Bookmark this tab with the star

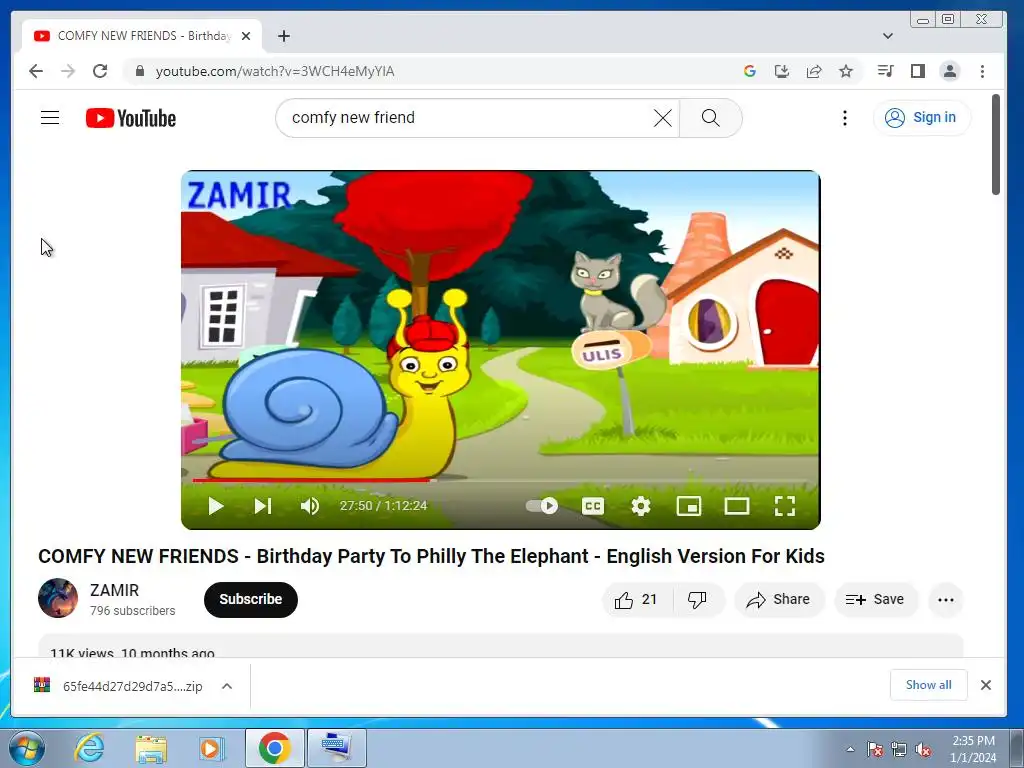tap(846, 71)
